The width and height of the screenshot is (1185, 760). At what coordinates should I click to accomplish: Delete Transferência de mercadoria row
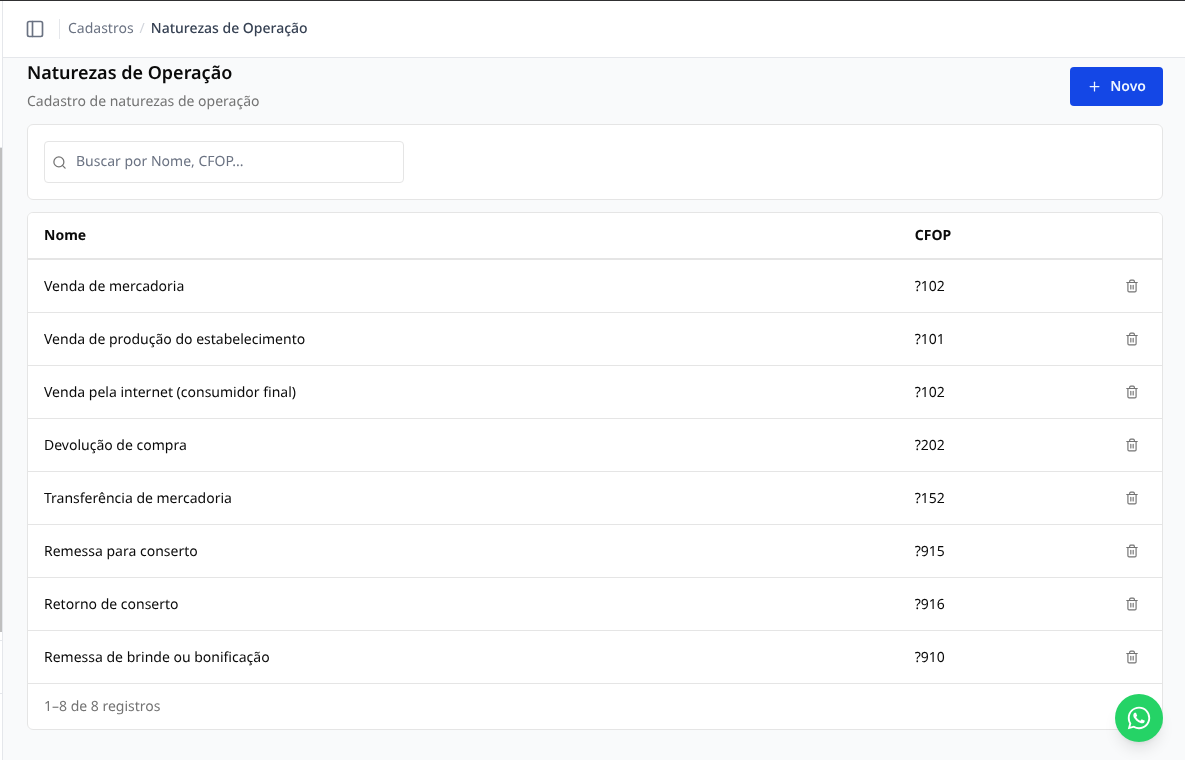pyautogui.click(x=1131, y=498)
